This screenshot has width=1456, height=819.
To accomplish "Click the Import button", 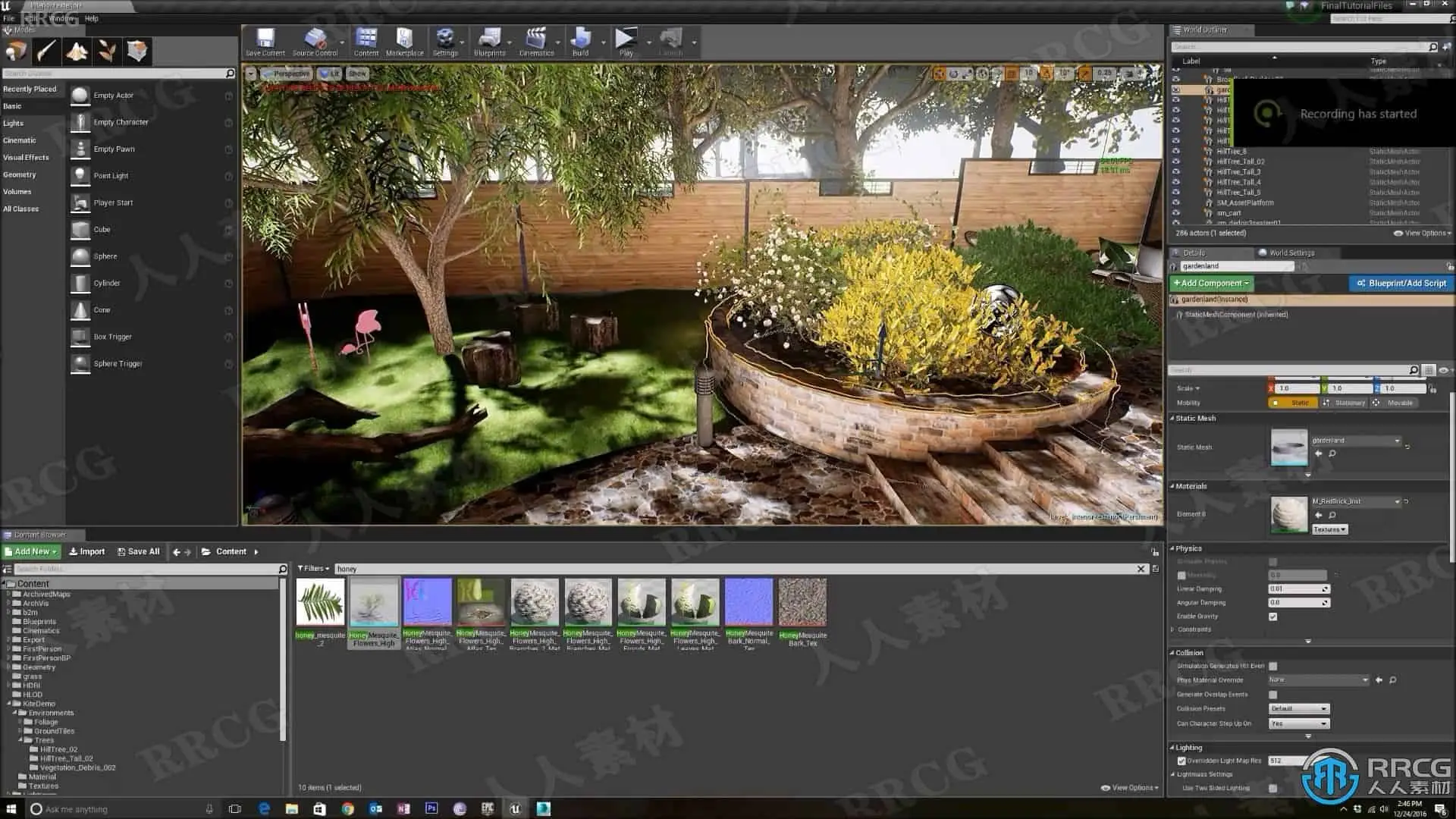I will [x=87, y=551].
